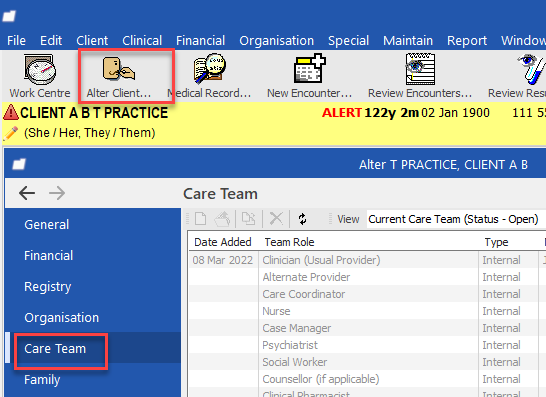This screenshot has height=397, width=546.
Task: Select the Financial sidebar section
Action: [x=93, y=255]
